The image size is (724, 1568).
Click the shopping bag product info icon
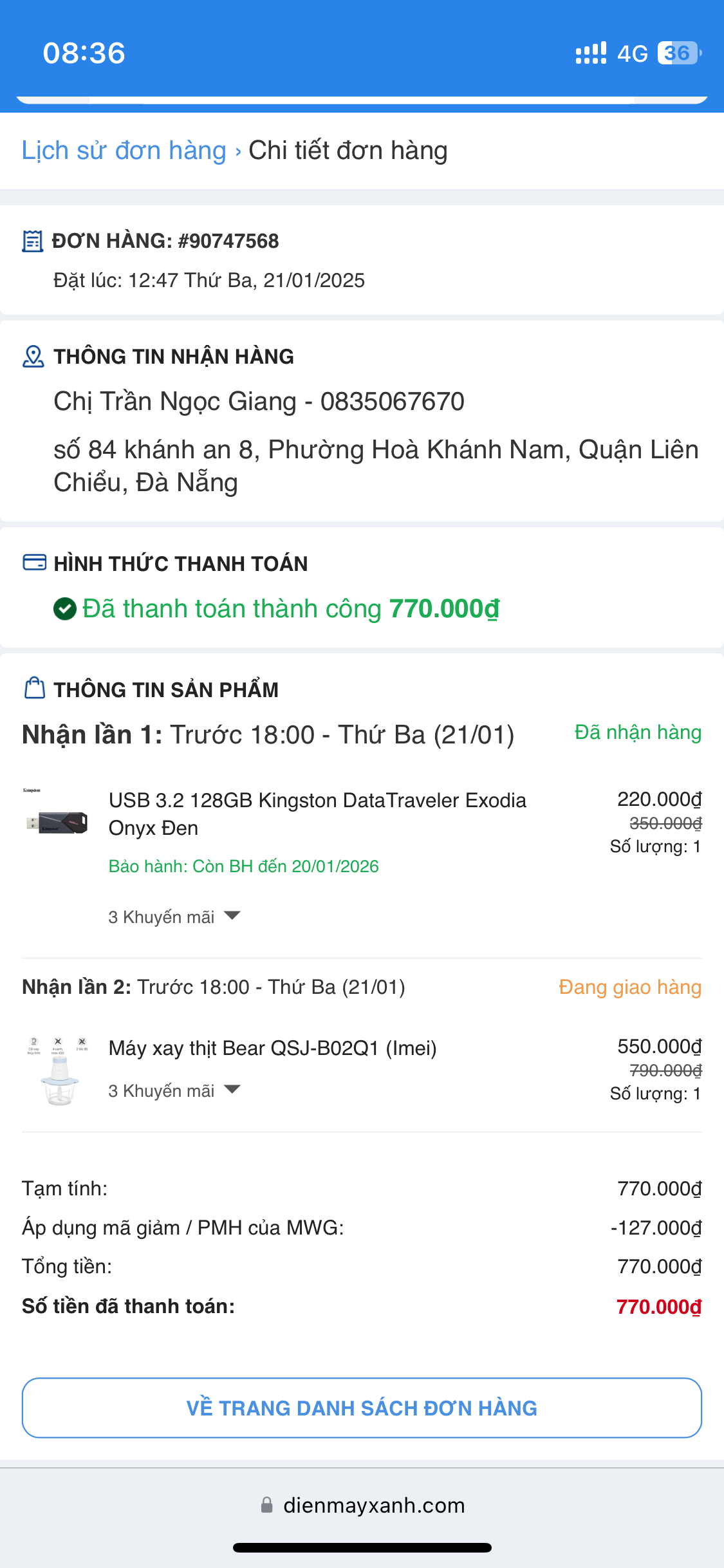34,688
